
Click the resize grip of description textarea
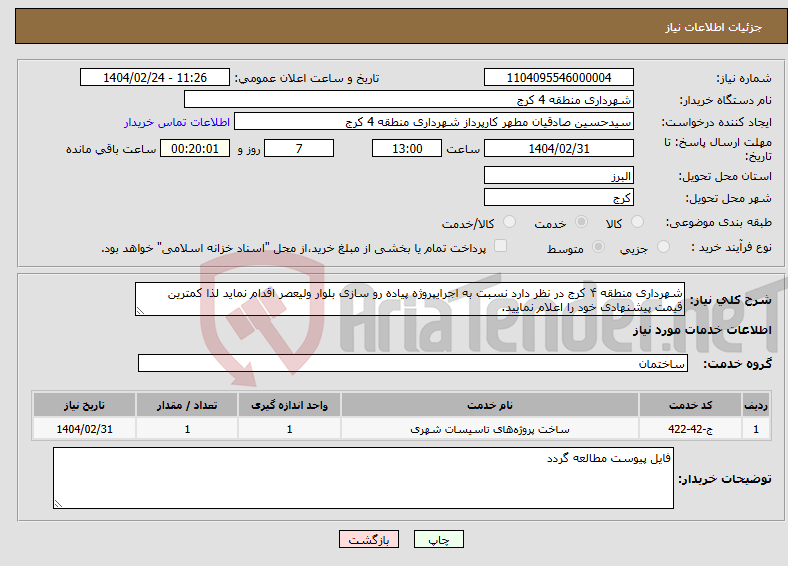point(140,311)
